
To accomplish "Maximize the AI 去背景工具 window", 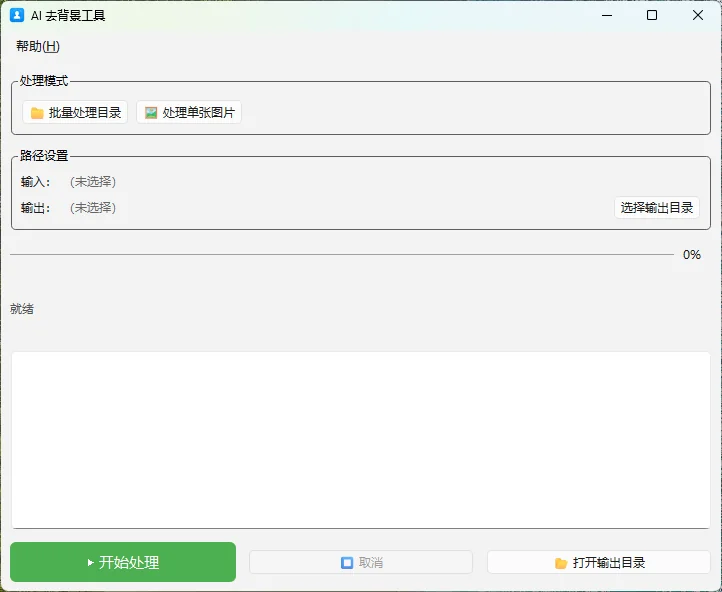I will pyautogui.click(x=652, y=15).
